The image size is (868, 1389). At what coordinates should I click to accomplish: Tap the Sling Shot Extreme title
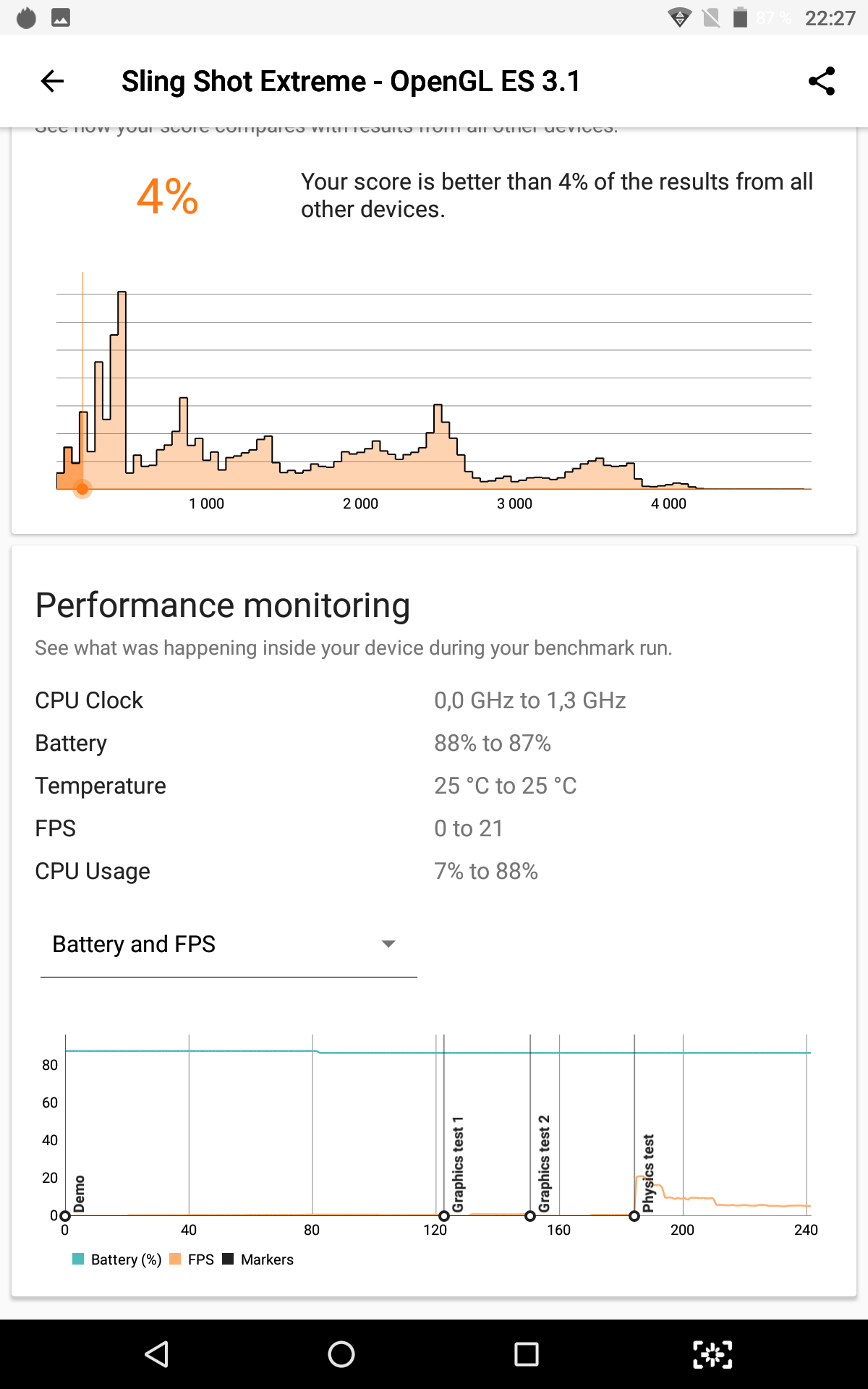tap(351, 81)
